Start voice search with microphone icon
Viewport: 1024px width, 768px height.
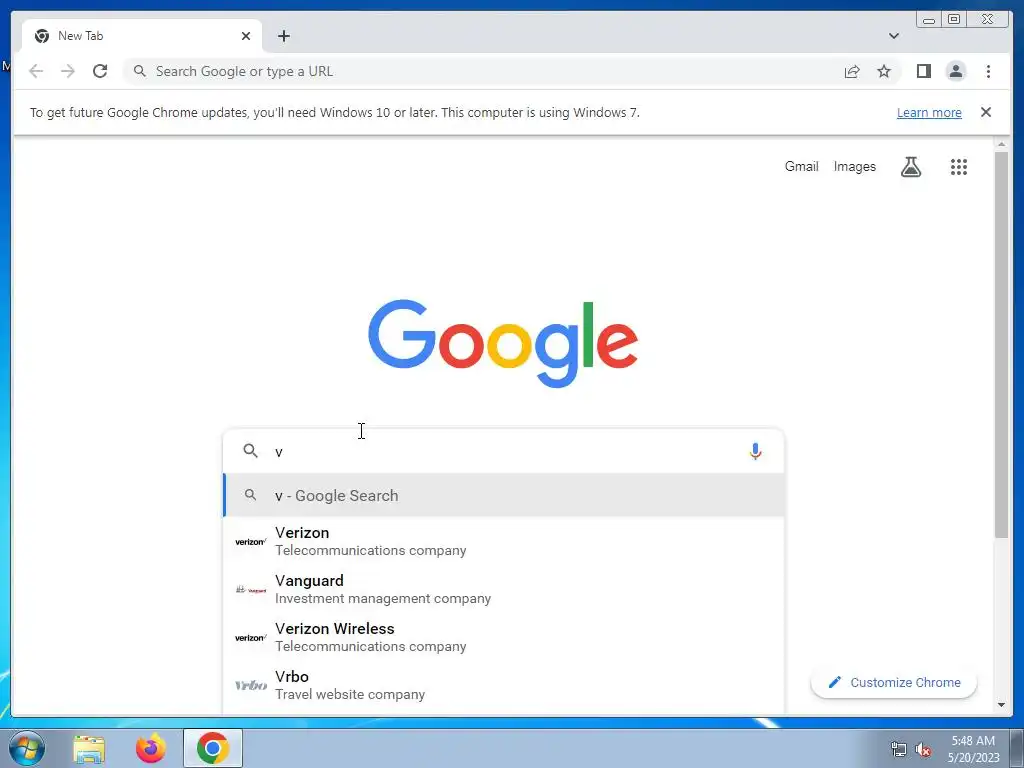[x=755, y=451]
